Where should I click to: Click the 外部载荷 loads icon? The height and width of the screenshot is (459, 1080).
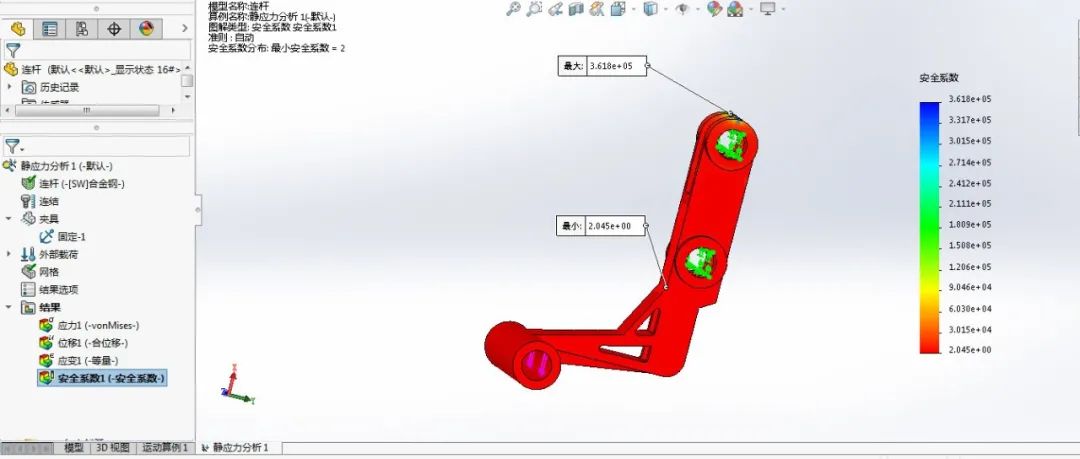pos(28,254)
